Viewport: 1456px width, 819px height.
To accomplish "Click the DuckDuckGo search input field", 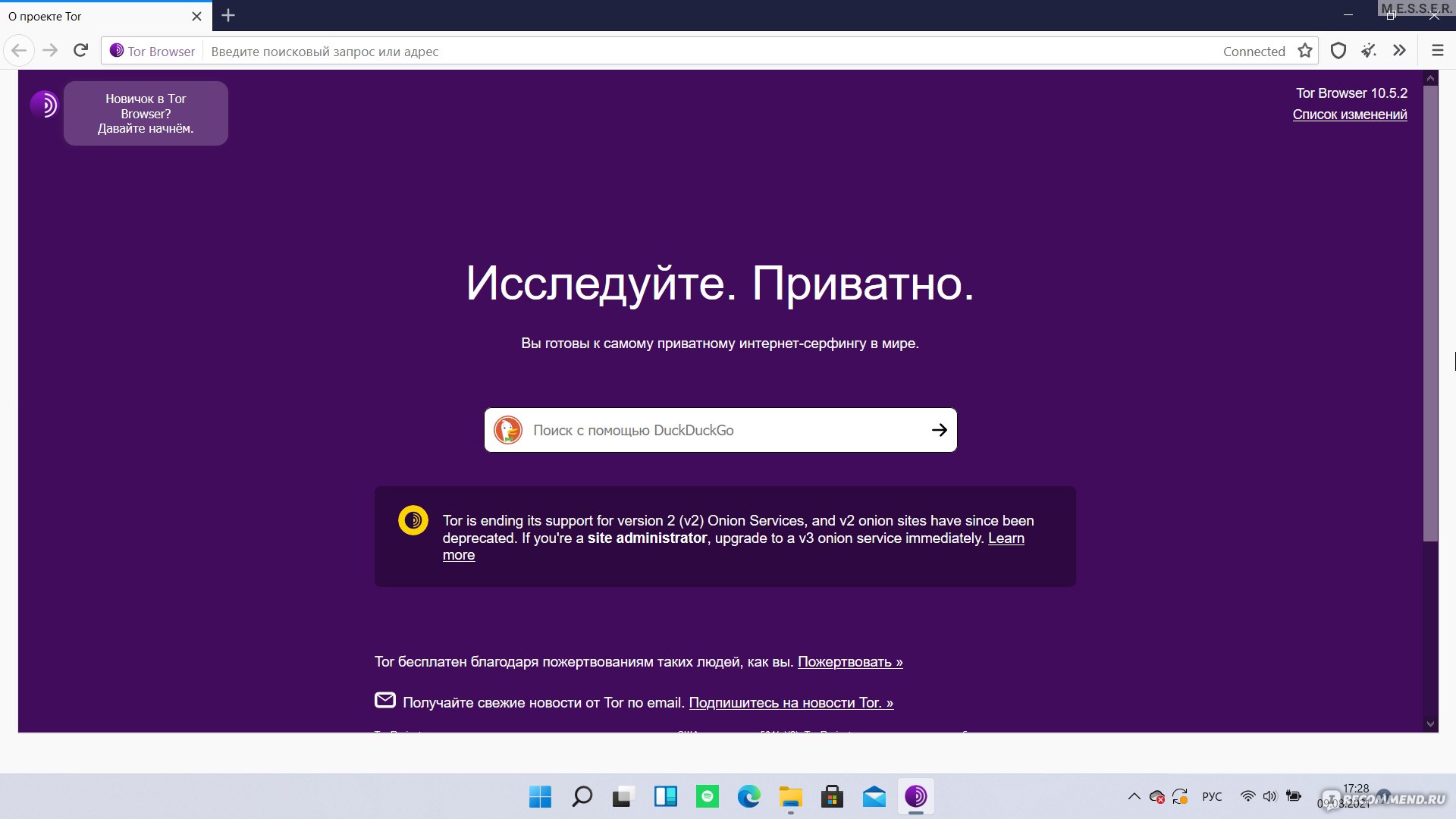I will tap(720, 430).
